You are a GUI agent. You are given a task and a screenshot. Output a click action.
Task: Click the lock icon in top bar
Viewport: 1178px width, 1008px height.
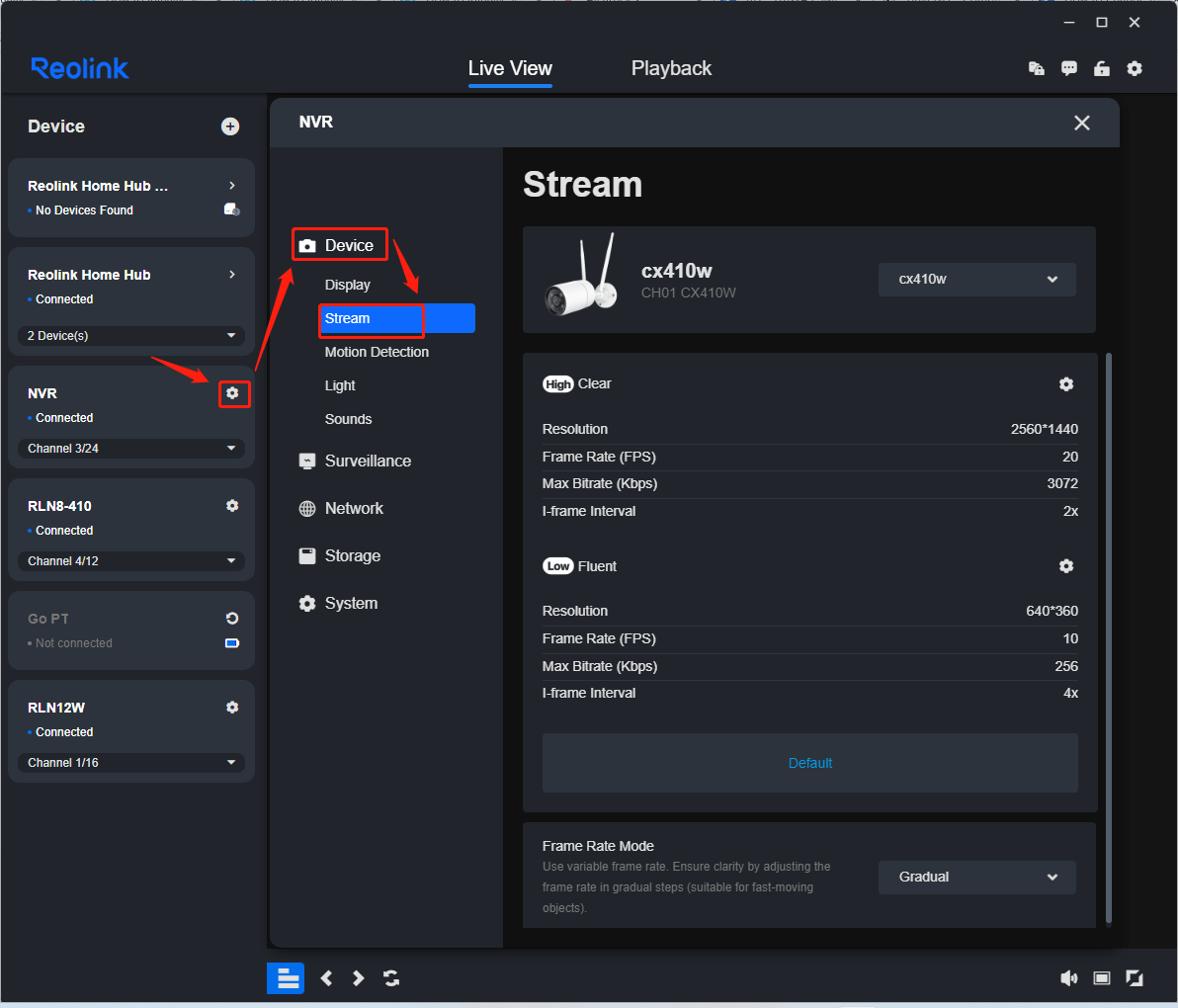(x=1101, y=68)
